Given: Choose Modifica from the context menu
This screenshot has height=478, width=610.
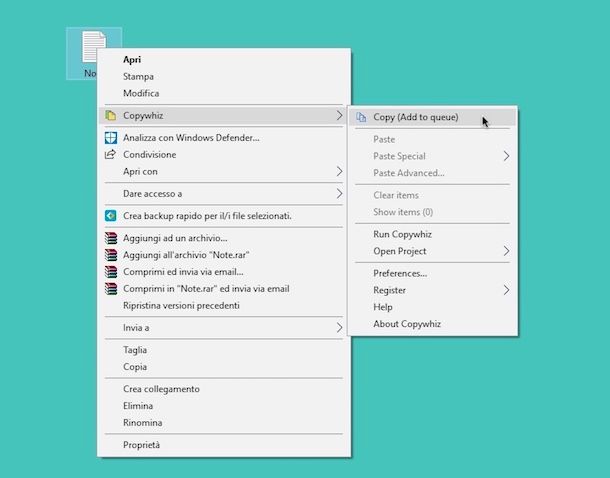Looking at the screenshot, I should pyautogui.click(x=224, y=93).
